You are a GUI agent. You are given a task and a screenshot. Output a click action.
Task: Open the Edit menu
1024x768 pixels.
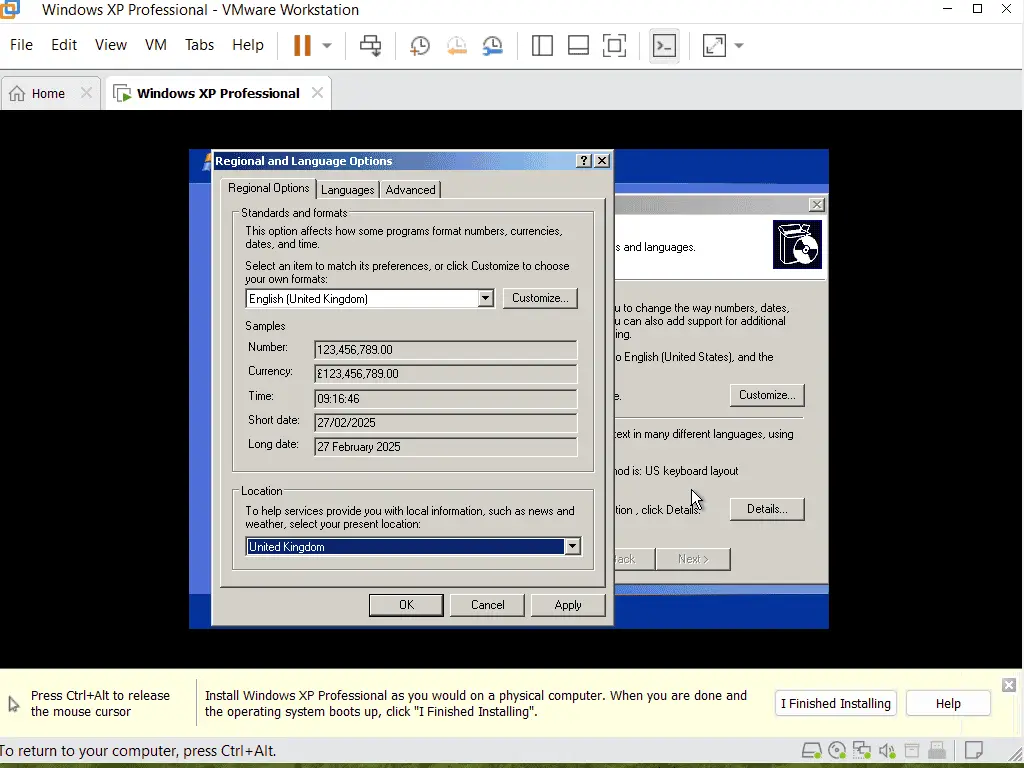pyautogui.click(x=64, y=45)
